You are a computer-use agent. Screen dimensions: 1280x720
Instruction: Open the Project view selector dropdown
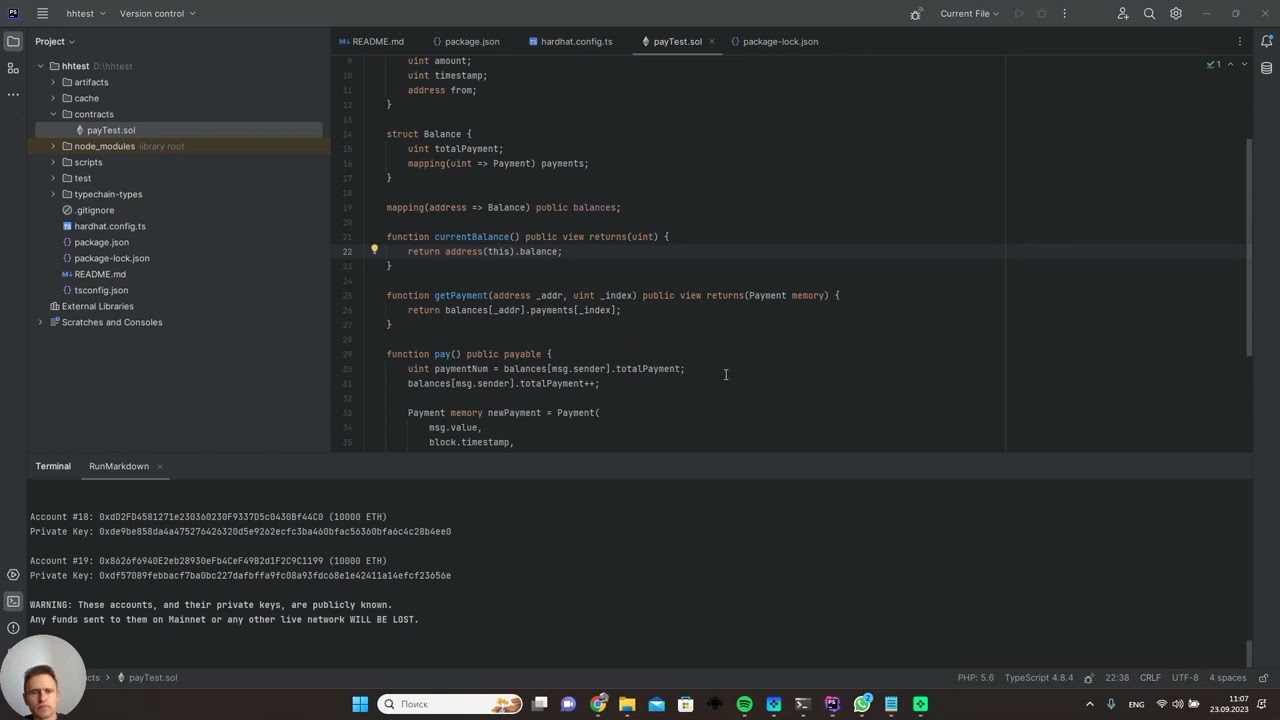pyautogui.click(x=55, y=41)
